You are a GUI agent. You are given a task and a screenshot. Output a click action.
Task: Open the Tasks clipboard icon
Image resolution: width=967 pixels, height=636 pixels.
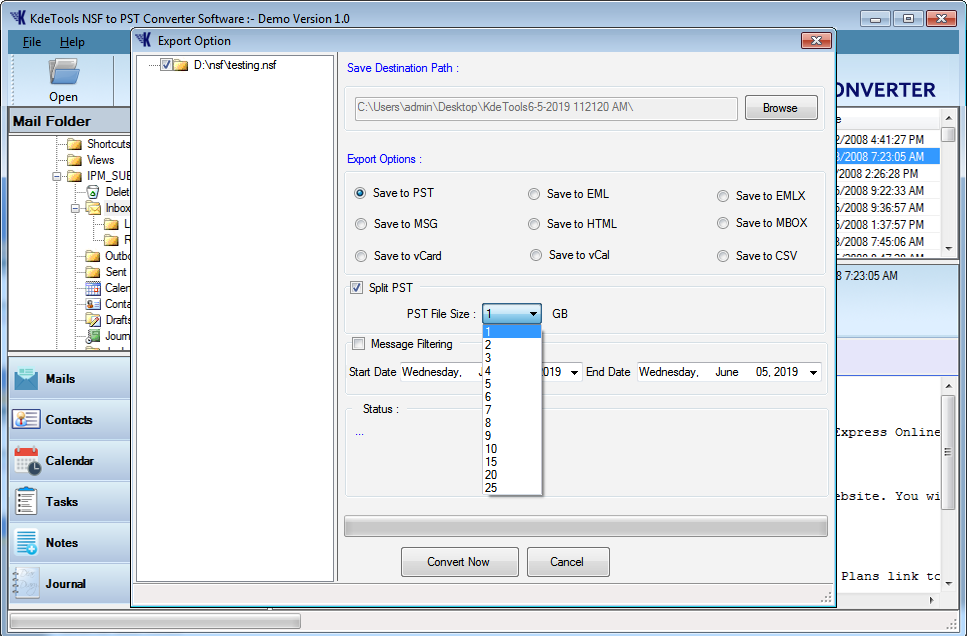click(26, 502)
